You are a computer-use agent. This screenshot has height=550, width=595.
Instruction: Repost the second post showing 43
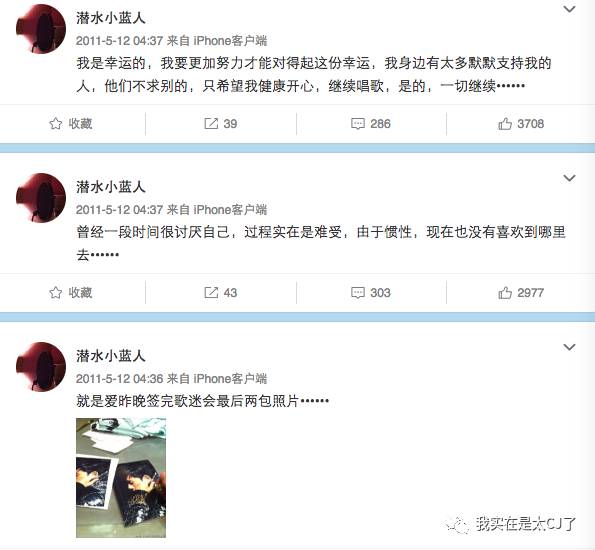click(x=220, y=293)
